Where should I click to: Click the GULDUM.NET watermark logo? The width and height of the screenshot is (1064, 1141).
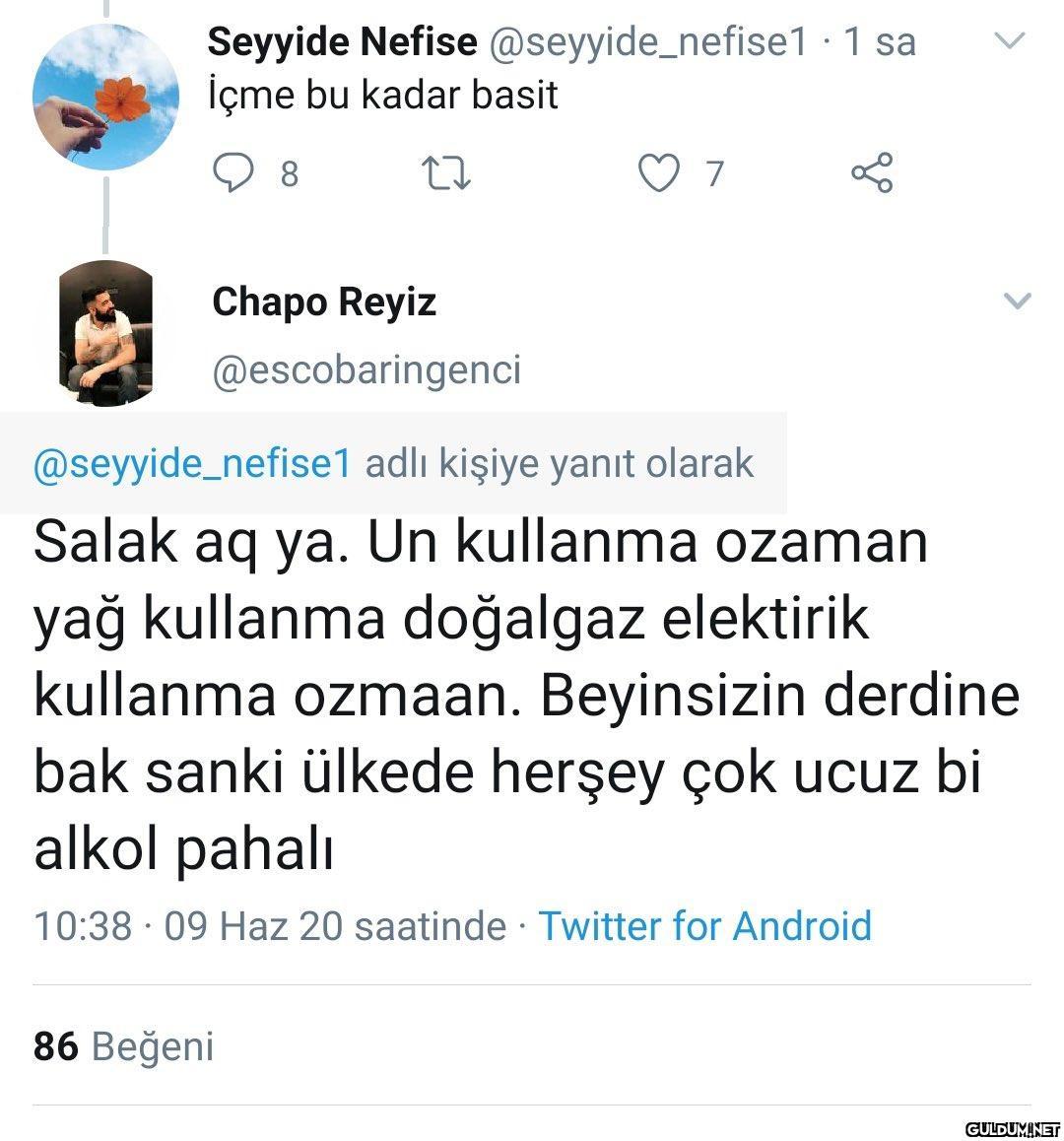[x=1010, y=1128]
